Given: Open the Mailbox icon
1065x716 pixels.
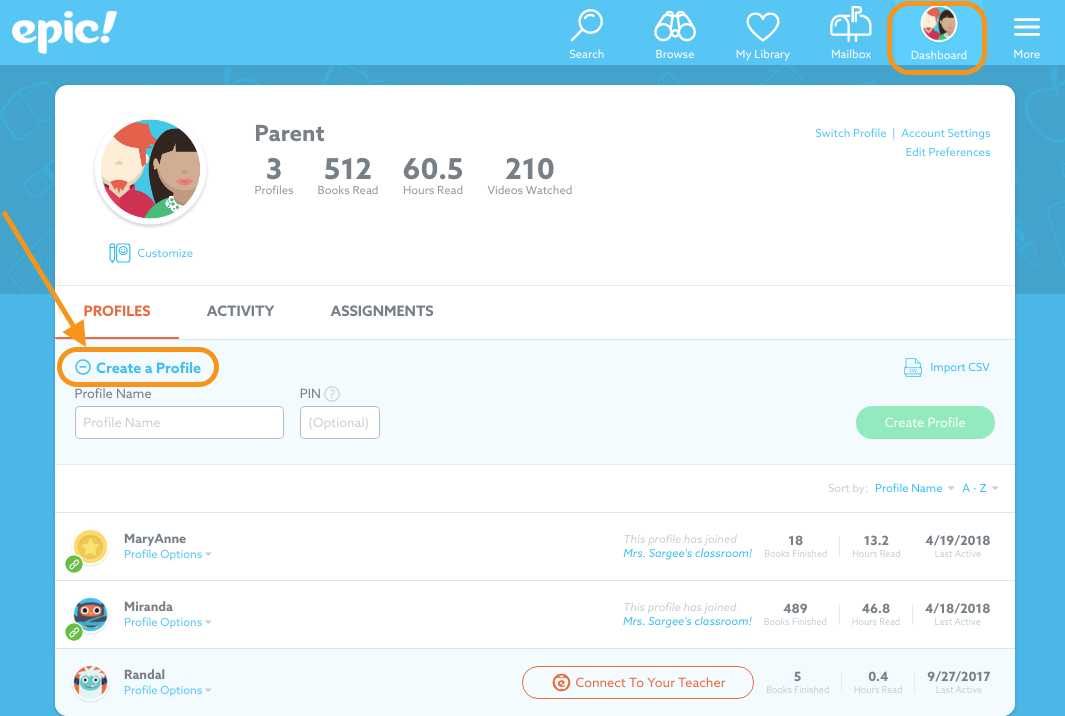Looking at the screenshot, I should (850, 24).
